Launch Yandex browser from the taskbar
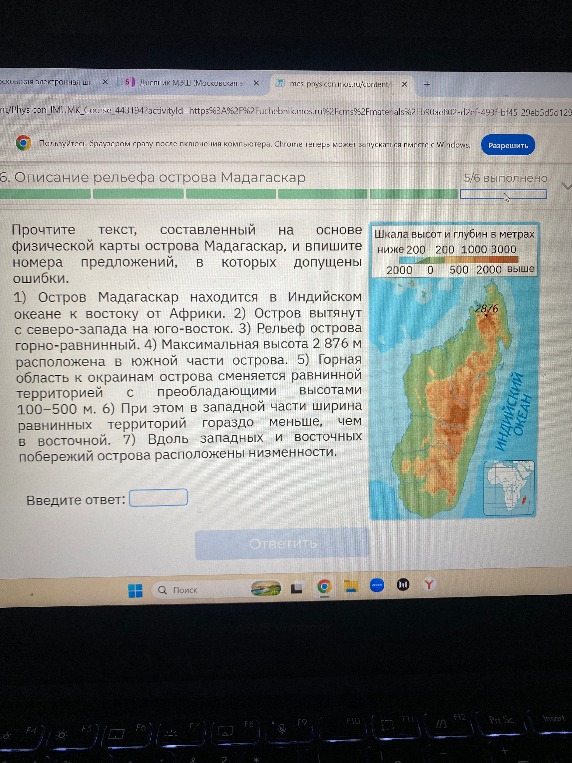Screen dimensions: 572x763 pyautogui.click(x=428, y=583)
